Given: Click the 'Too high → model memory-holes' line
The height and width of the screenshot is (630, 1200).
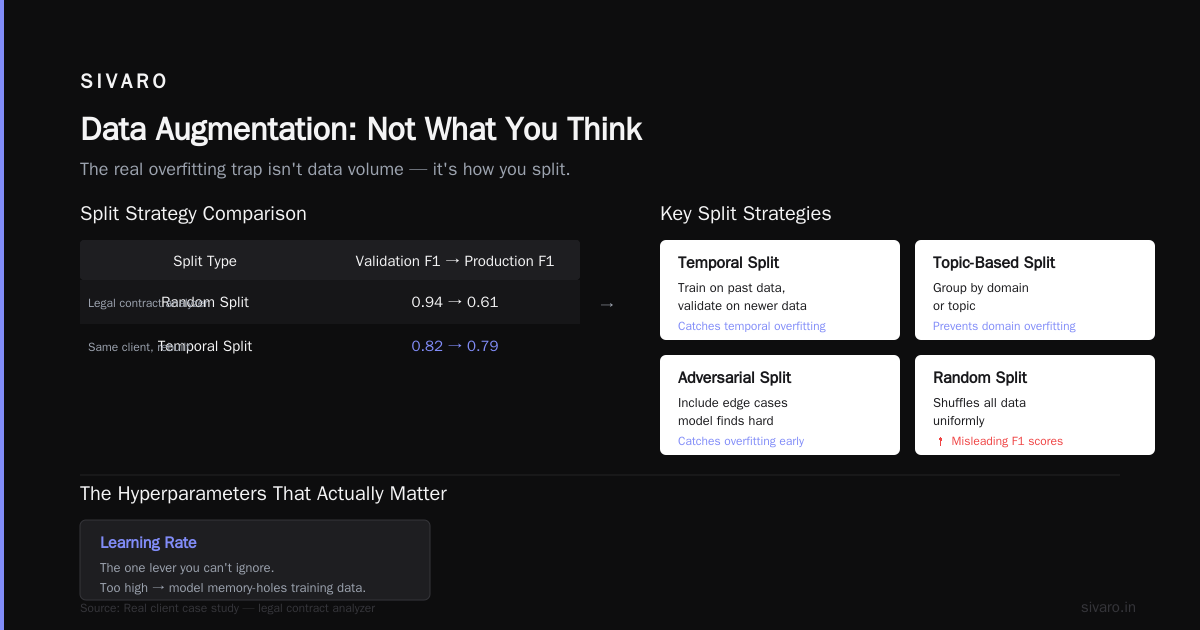Looking at the screenshot, I should [x=233, y=588].
